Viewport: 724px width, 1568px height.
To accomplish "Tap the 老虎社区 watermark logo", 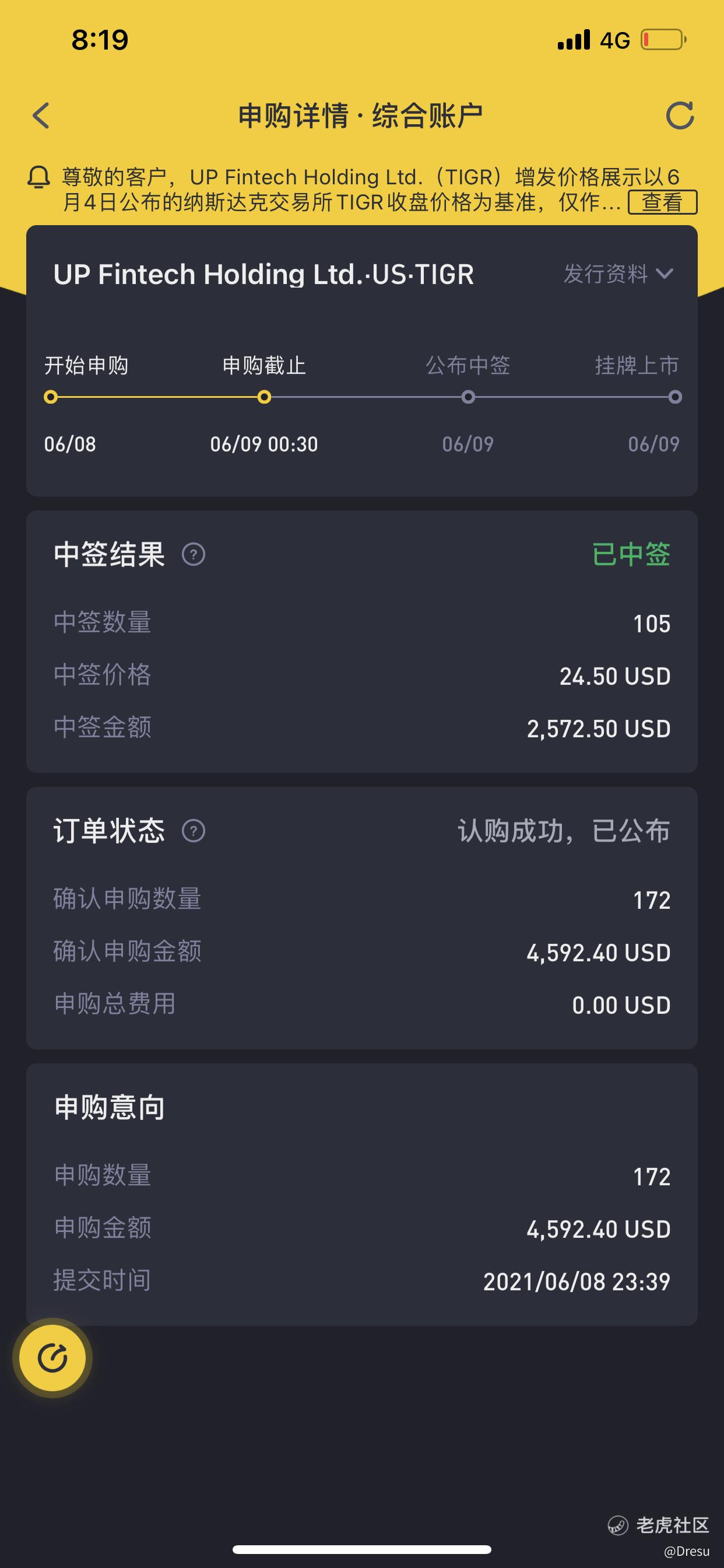I will (x=659, y=1525).
